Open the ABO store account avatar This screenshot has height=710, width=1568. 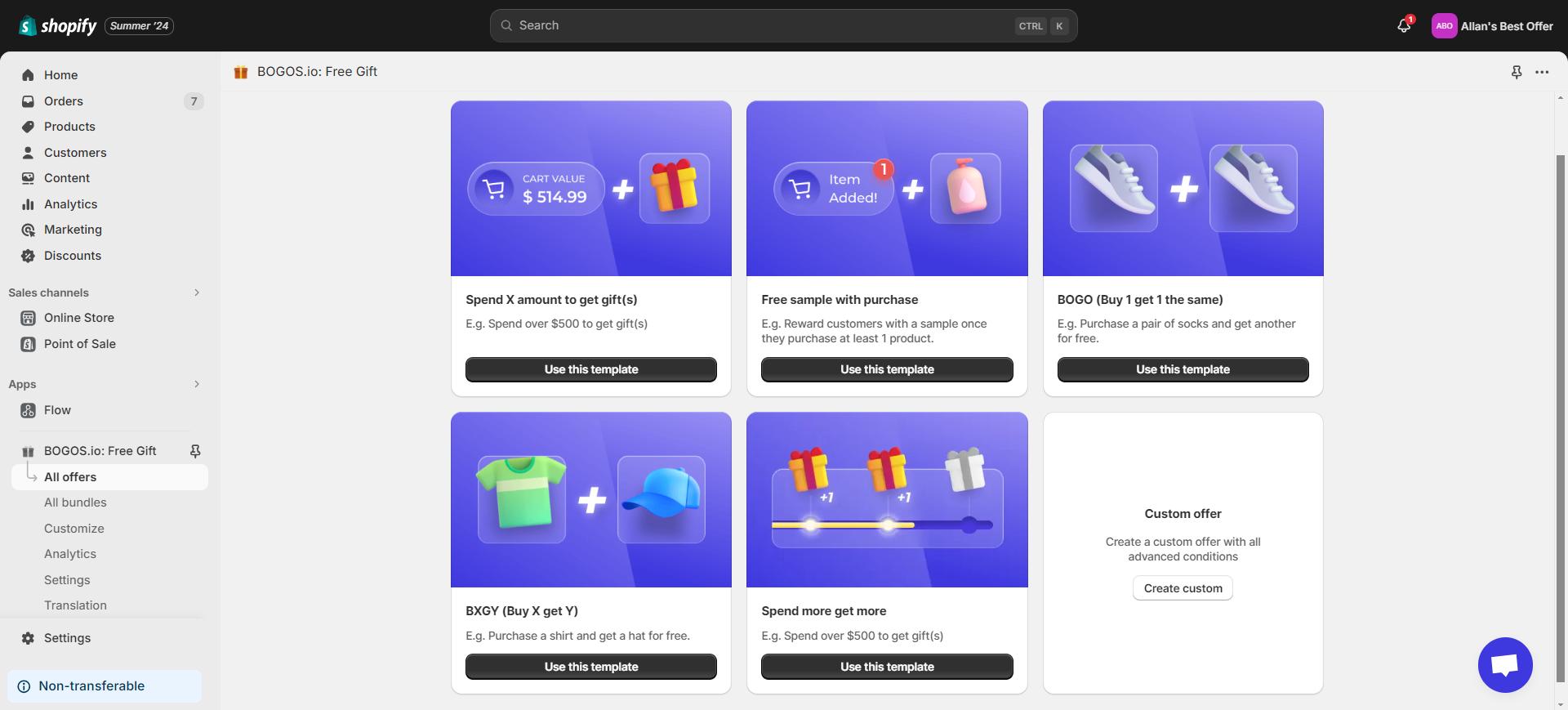pos(1444,26)
